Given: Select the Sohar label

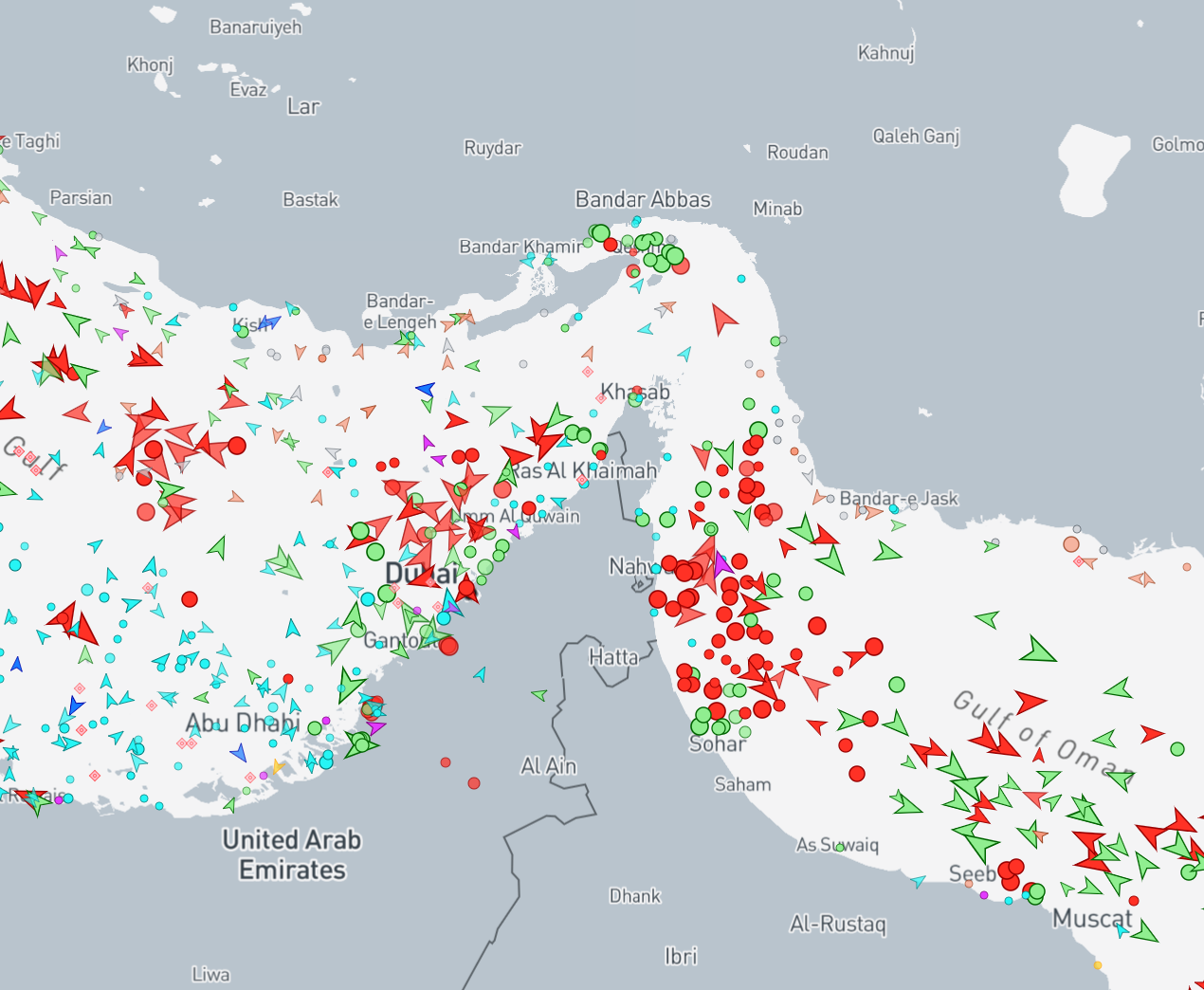Looking at the screenshot, I should [x=718, y=744].
